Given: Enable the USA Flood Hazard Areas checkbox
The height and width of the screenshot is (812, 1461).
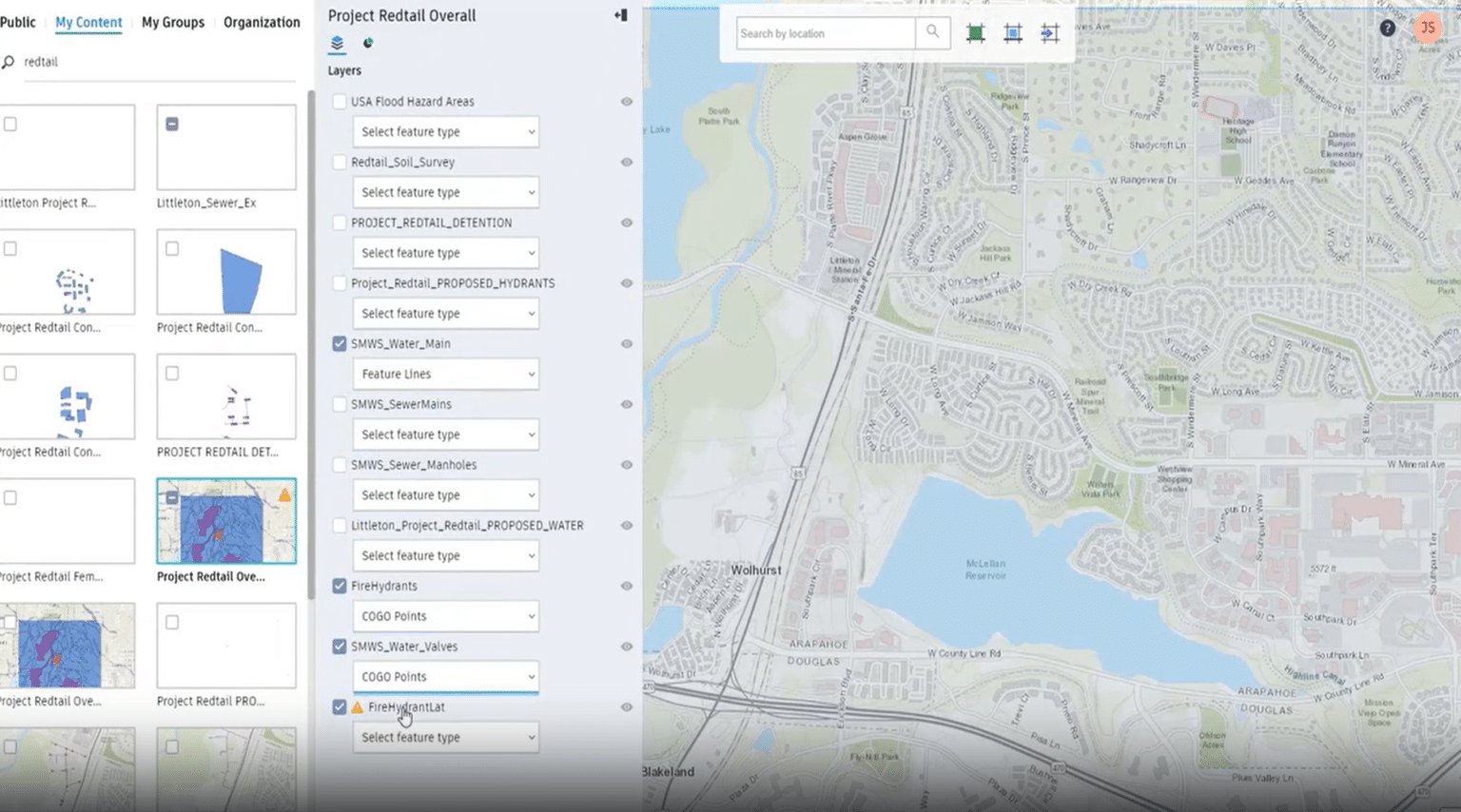Looking at the screenshot, I should [x=340, y=102].
